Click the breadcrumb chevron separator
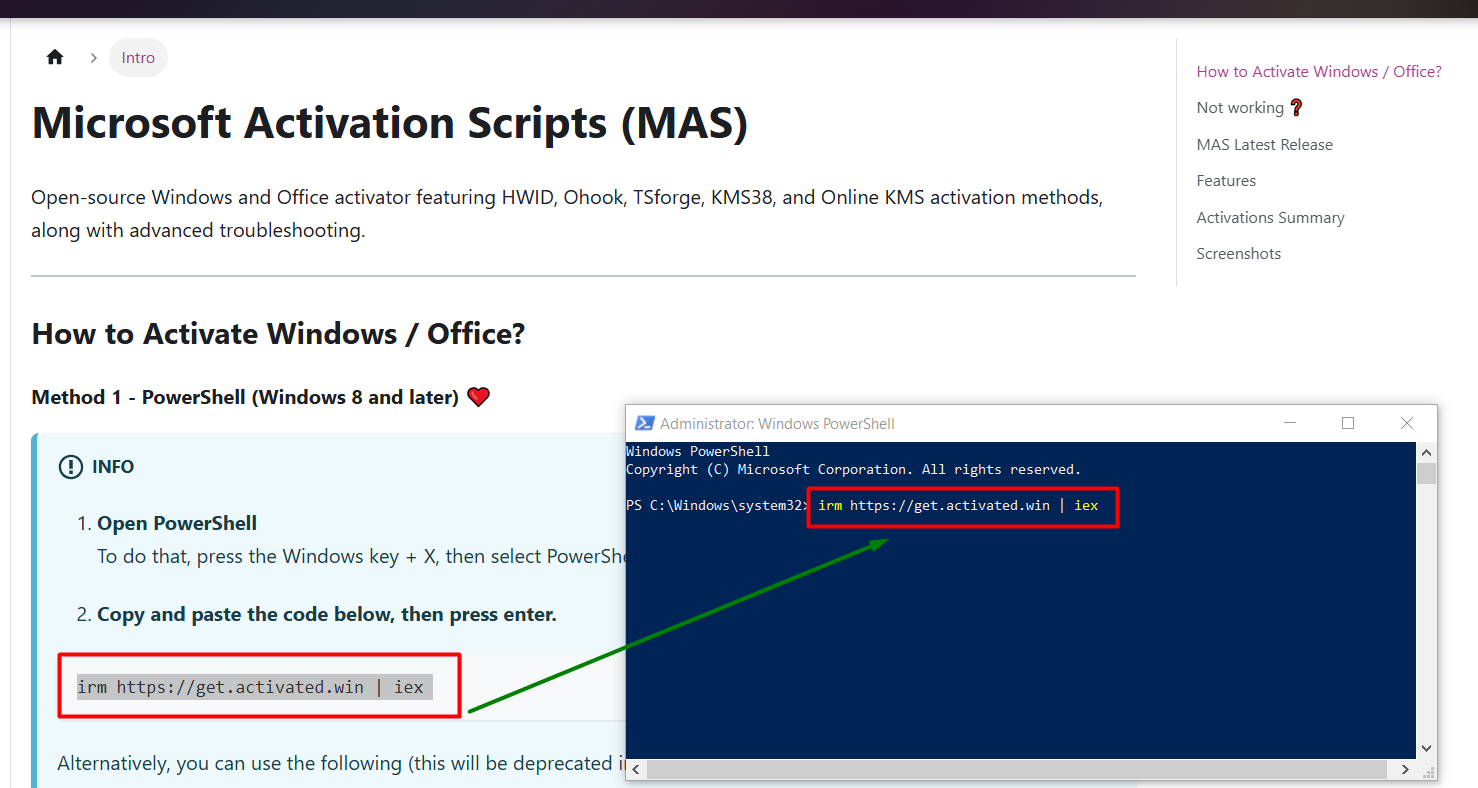The width and height of the screenshot is (1478, 788). pyautogui.click(x=93, y=57)
